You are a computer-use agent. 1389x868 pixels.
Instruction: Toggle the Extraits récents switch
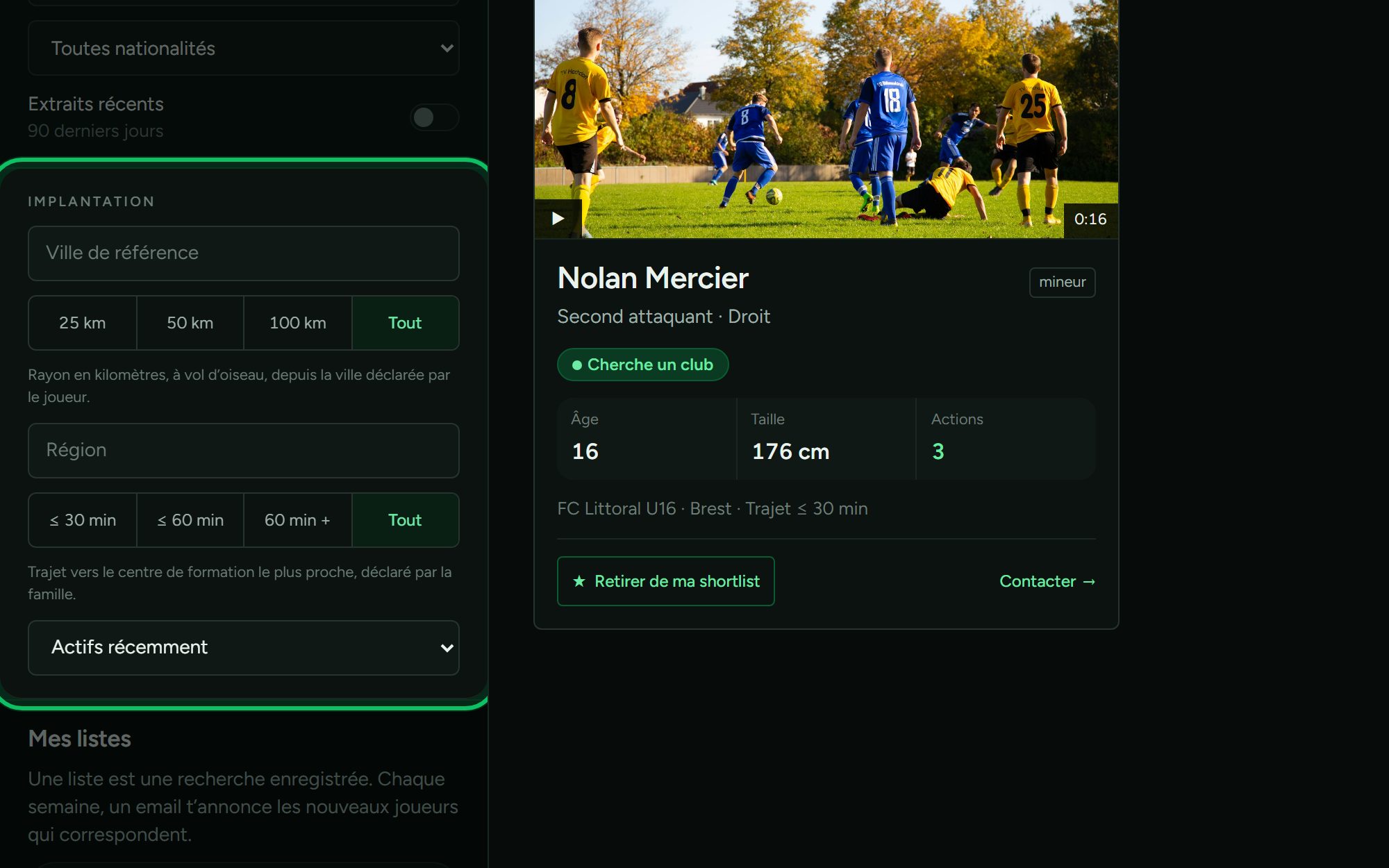click(x=434, y=117)
